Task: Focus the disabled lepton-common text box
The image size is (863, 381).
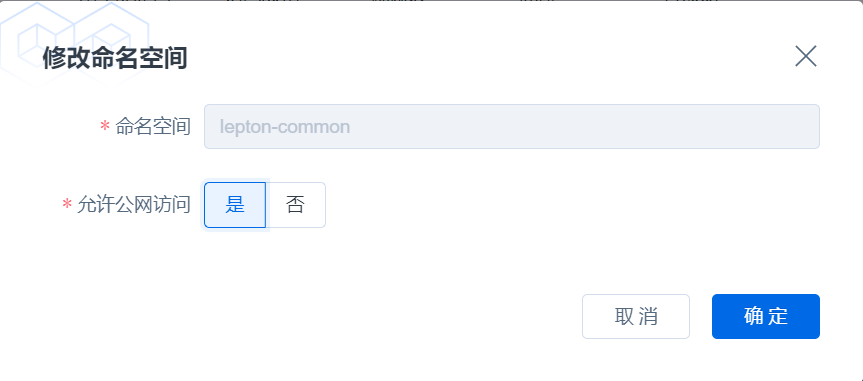Action: pos(512,127)
